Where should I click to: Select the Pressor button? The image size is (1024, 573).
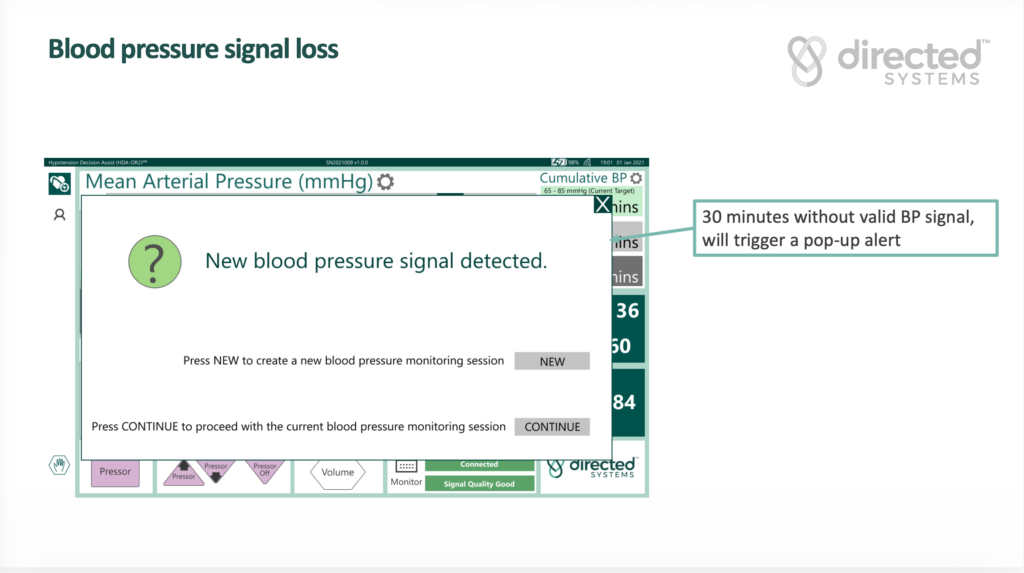[x=115, y=472]
